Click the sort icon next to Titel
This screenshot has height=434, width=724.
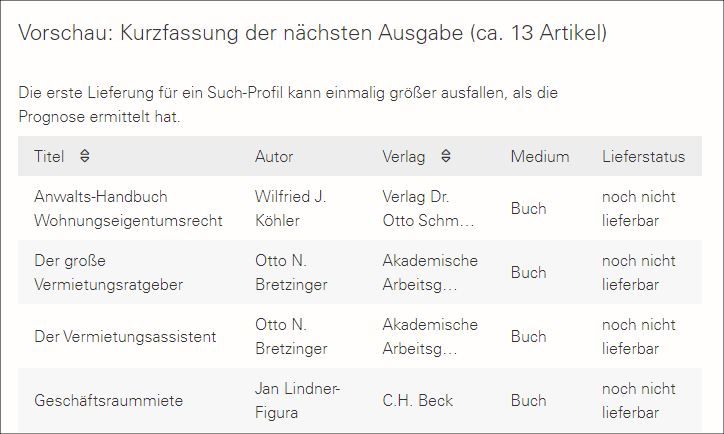pos(84,156)
